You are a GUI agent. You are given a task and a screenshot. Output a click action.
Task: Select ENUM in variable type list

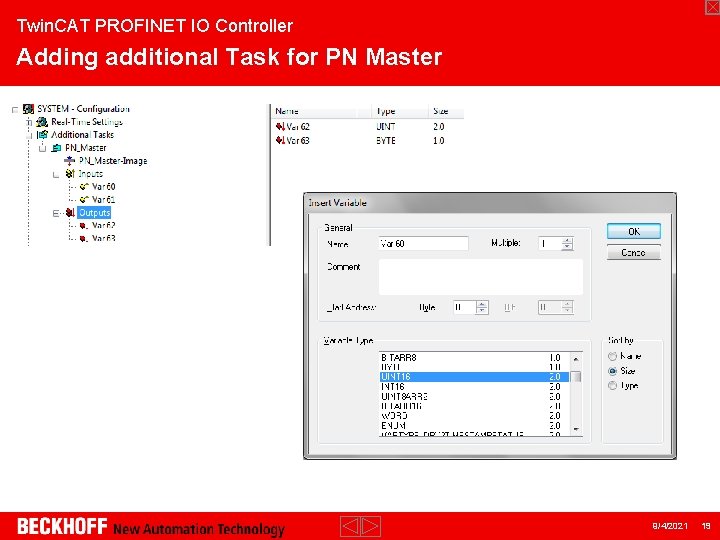coord(474,426)
